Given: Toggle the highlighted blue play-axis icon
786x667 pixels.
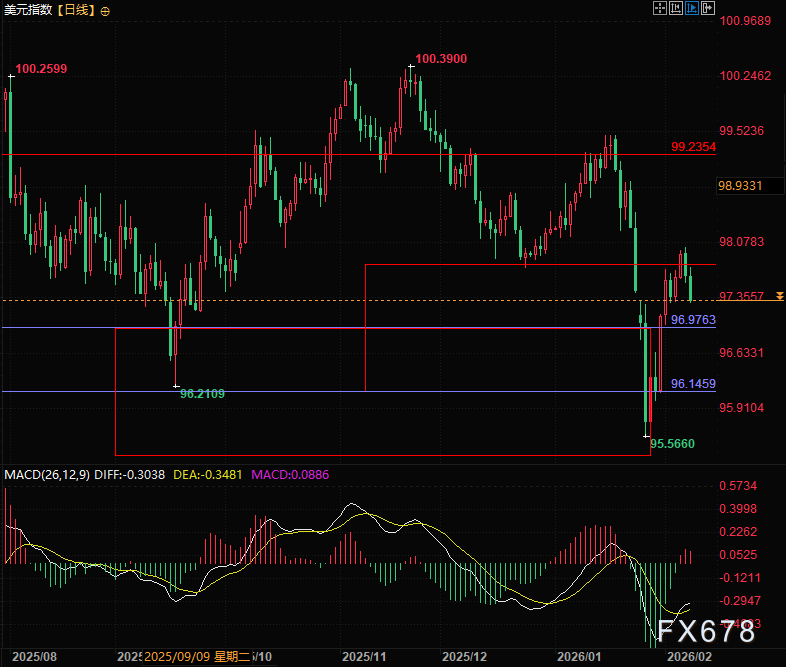Looking at the screenshot, I should point(691,9).
